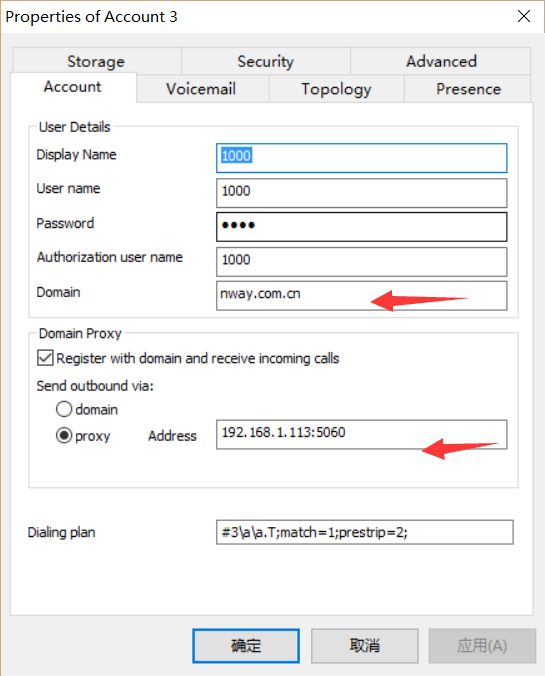This screenshot has width=545, height=676.
Task: Close the Properties of Account 3 dialog
Action: [x=524, y=16]
